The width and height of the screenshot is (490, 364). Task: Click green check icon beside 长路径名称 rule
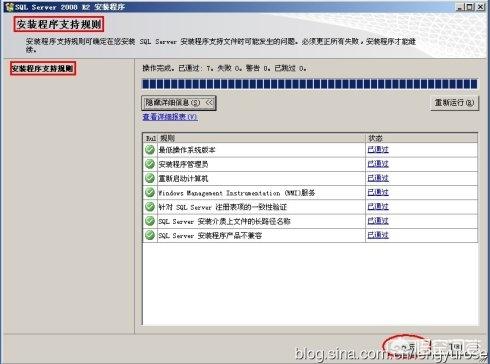click(150, 221)
